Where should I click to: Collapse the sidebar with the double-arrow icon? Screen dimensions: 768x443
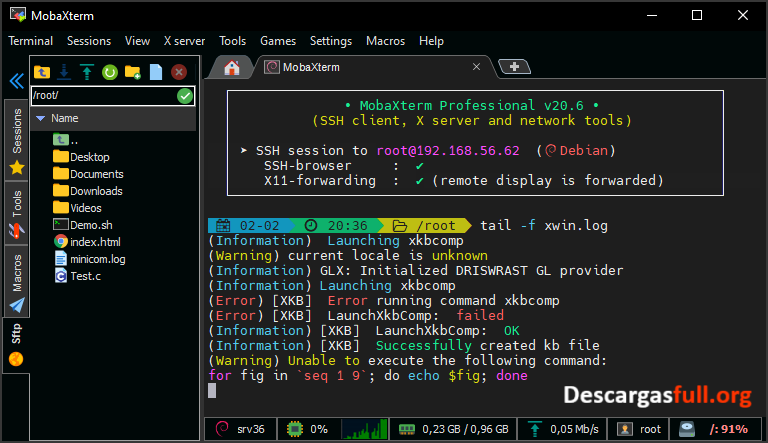15,81
